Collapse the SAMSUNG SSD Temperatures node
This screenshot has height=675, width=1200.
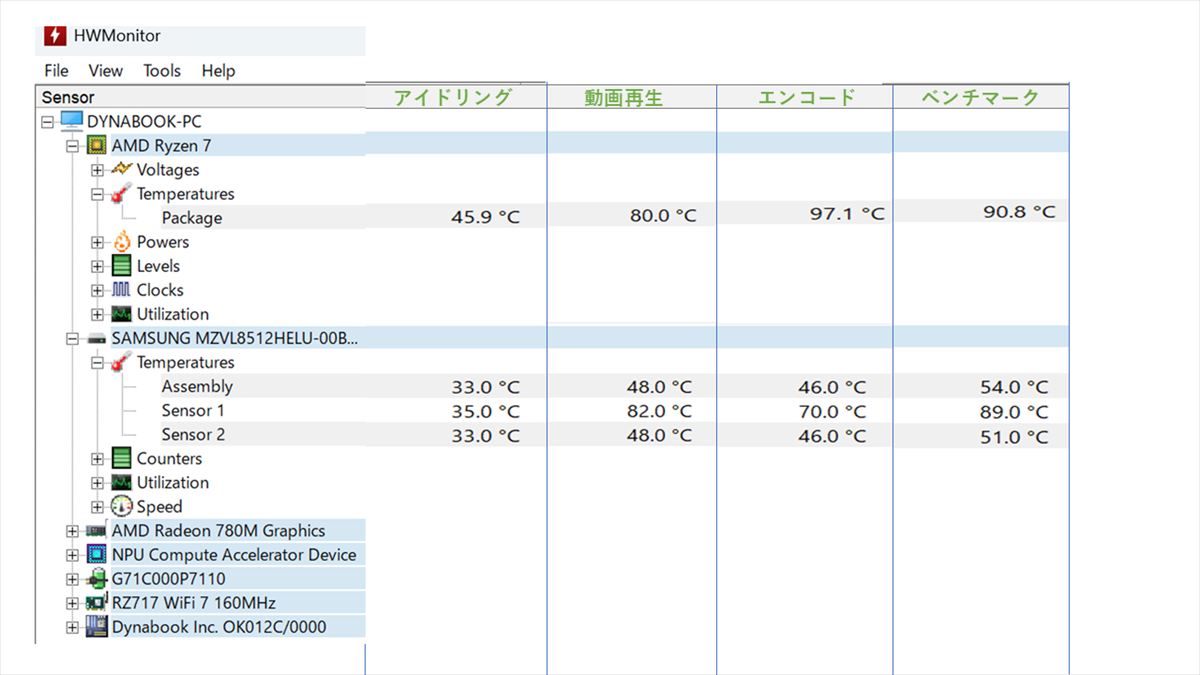point(97,363)
